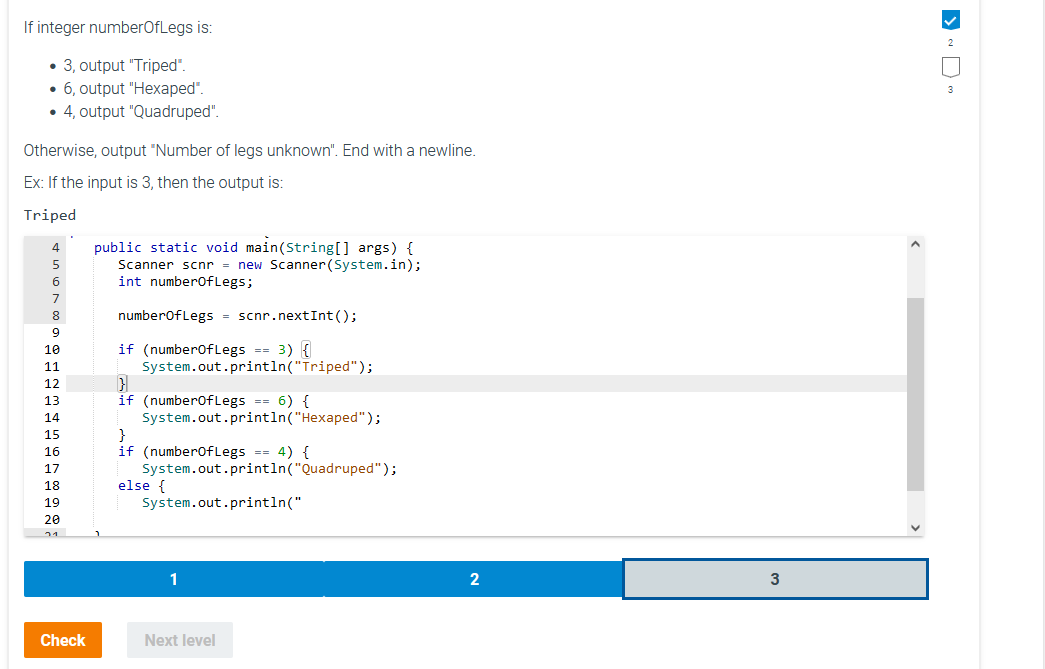Click the scroll-down arrow in the code editor
Viewport: 1045px width, 669px height.
pyautogui.click(x=914, y=527)
